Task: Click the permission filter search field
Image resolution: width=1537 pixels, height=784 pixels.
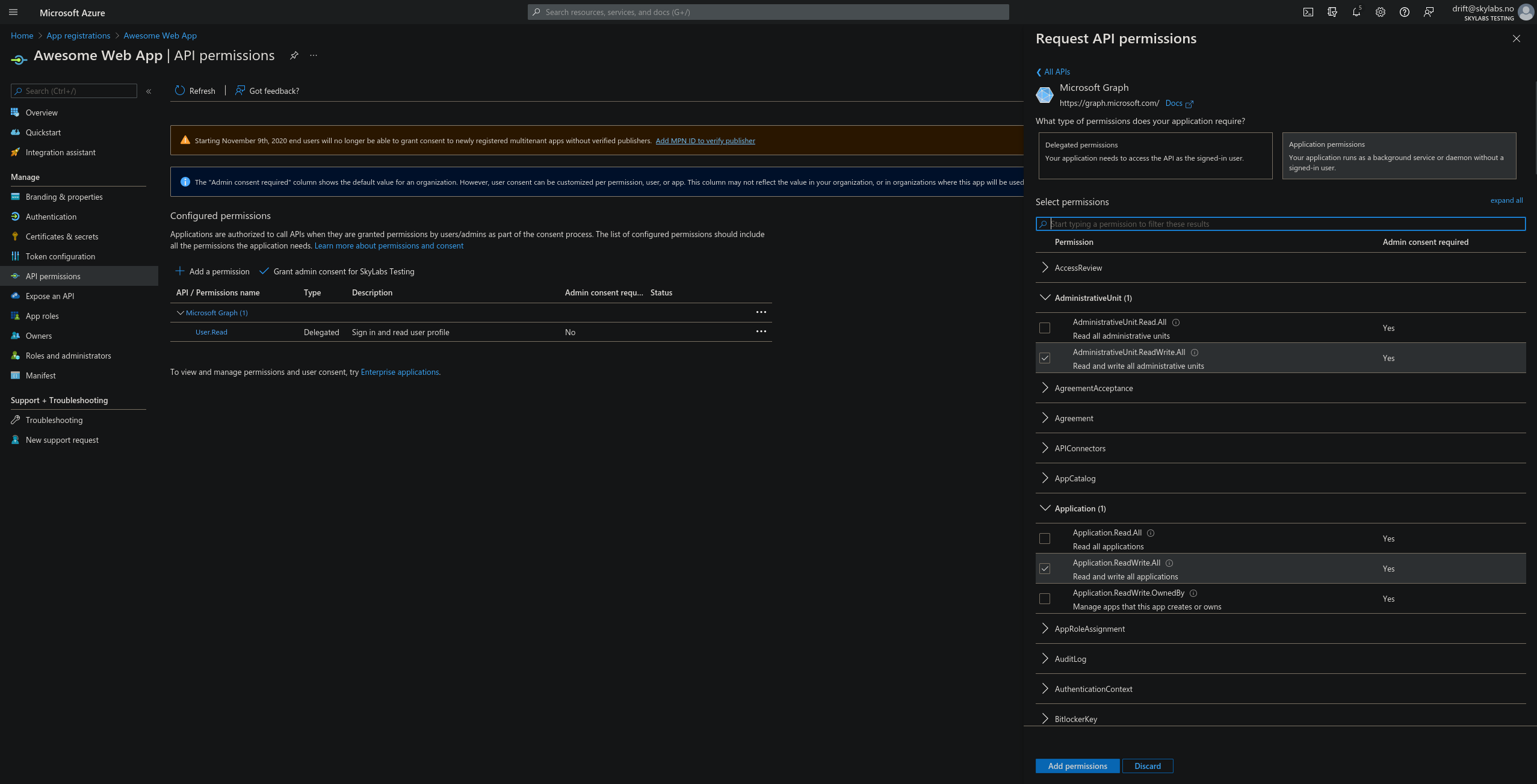Action: pos(1281,224)
